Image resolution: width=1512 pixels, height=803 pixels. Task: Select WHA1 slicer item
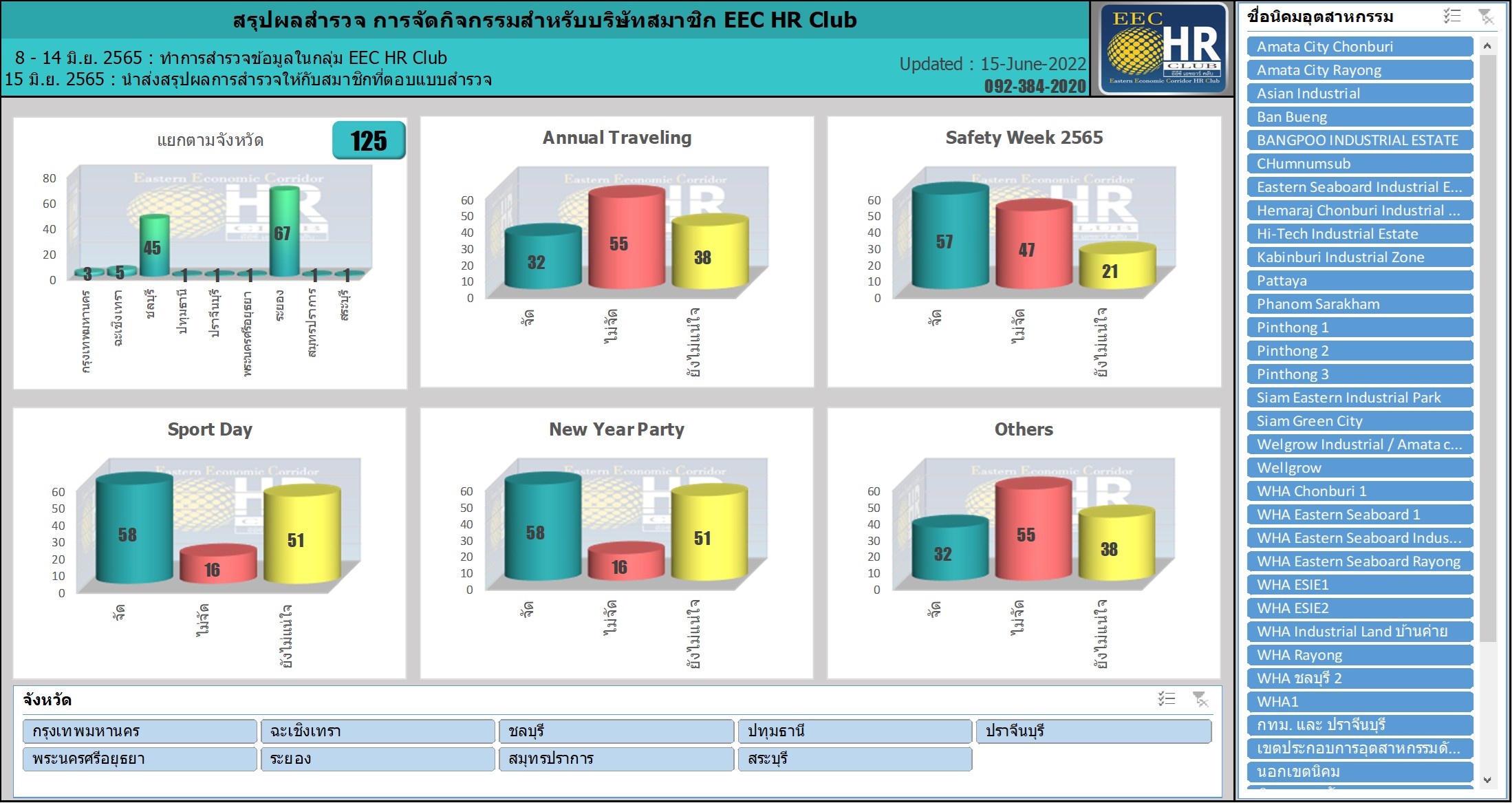coord(1360,702)
